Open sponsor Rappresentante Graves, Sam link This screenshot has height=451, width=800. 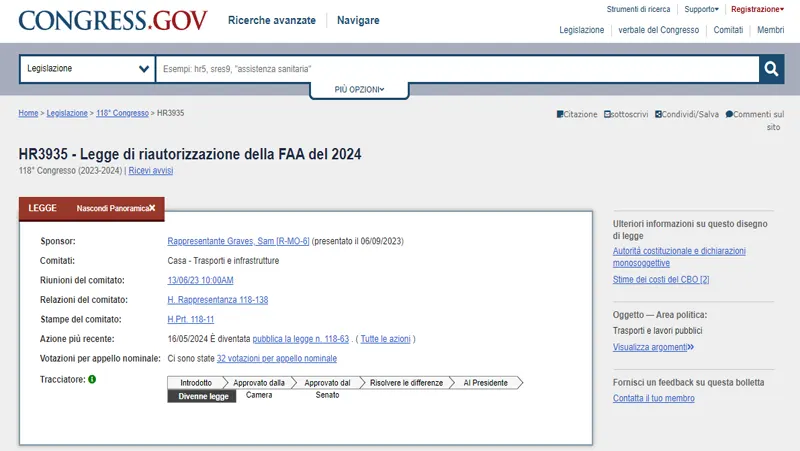tap(238, 241)
